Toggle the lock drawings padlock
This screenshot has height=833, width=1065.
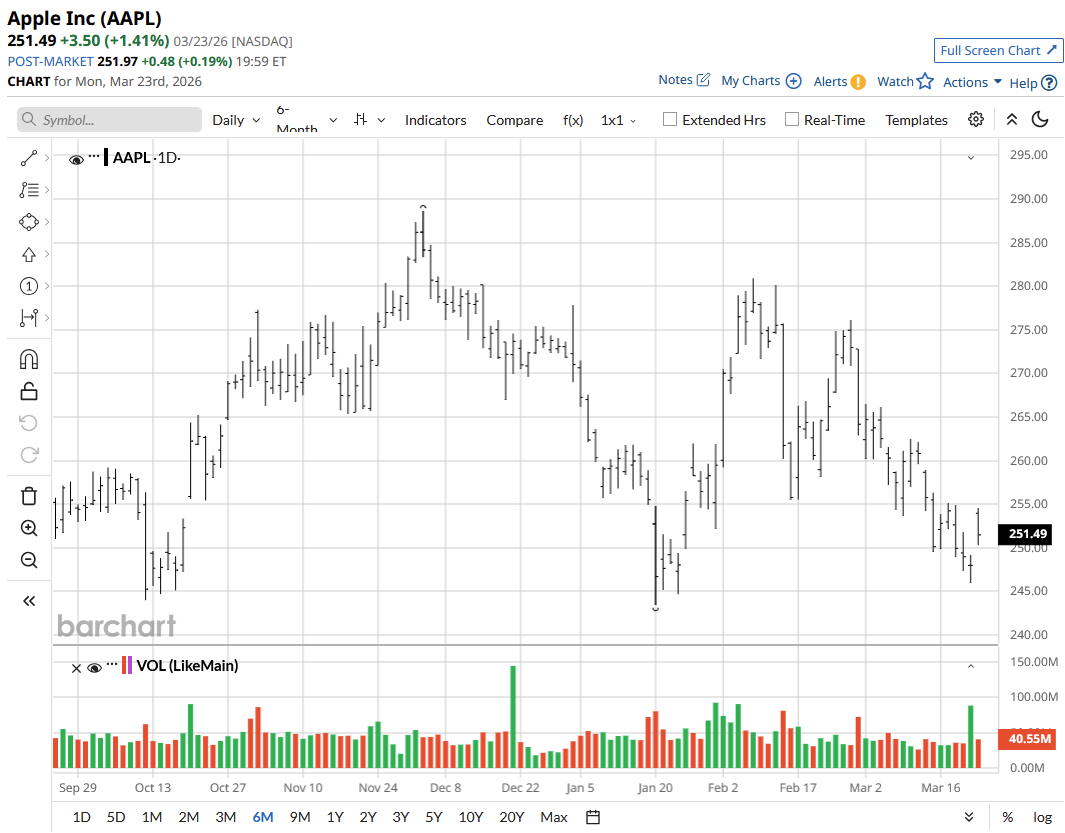point(29,391)
